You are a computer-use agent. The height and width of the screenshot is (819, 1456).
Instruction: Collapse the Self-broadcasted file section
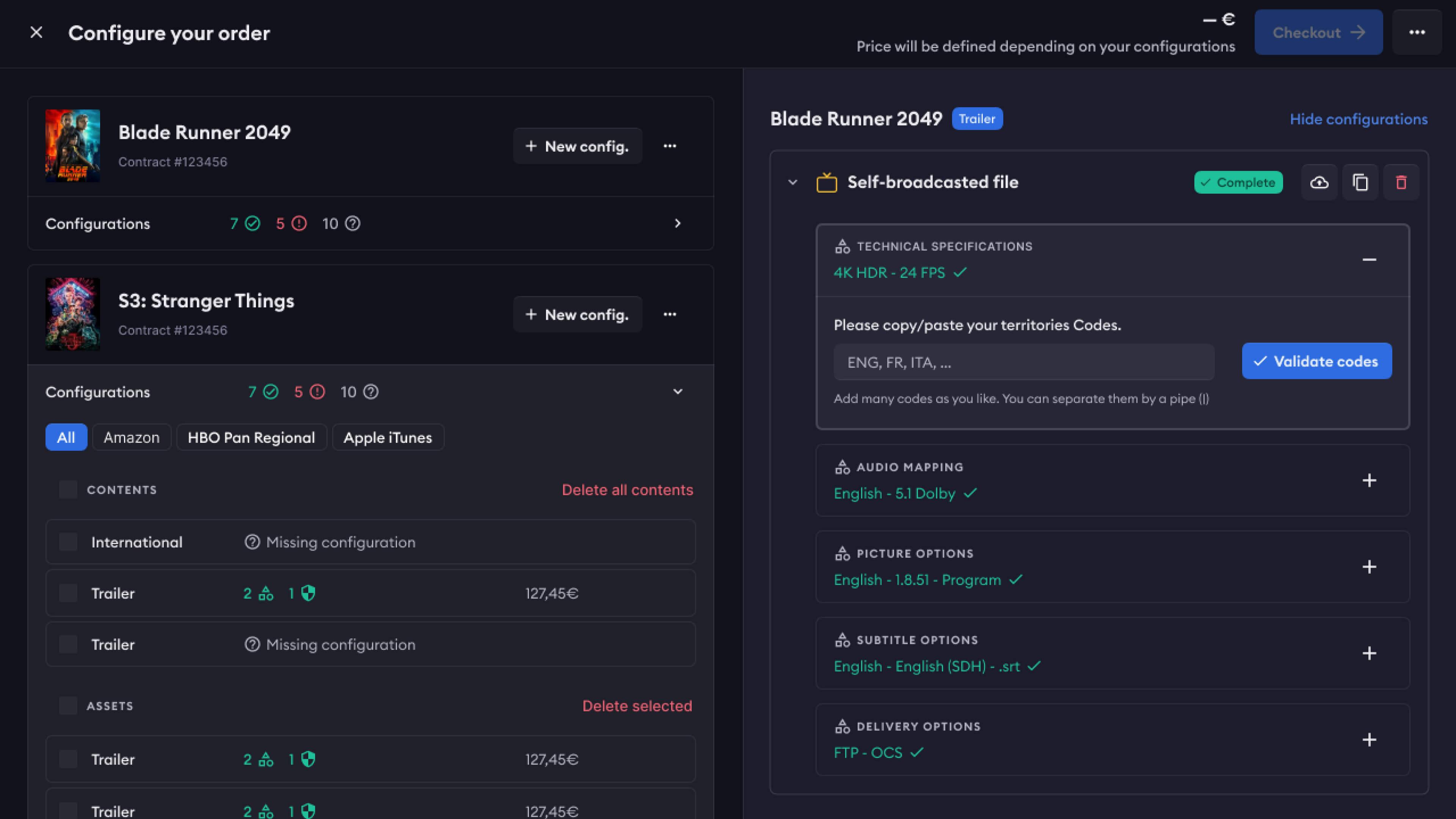click(792, 182)
